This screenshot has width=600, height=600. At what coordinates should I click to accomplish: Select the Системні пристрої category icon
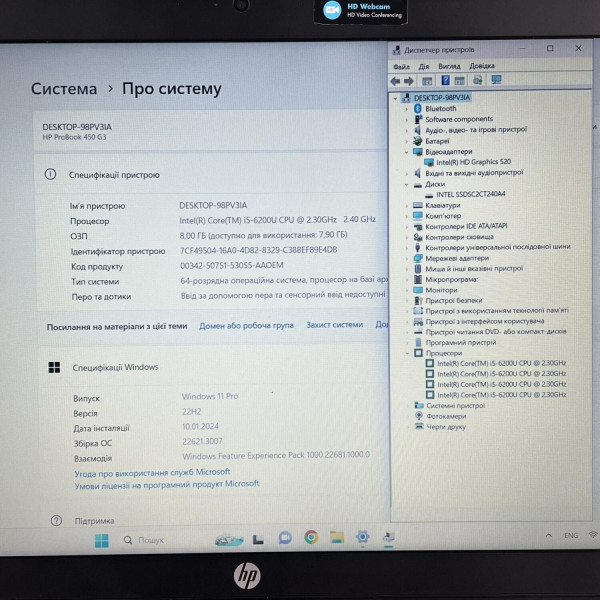pyautogui.click(x=419, y=405)
